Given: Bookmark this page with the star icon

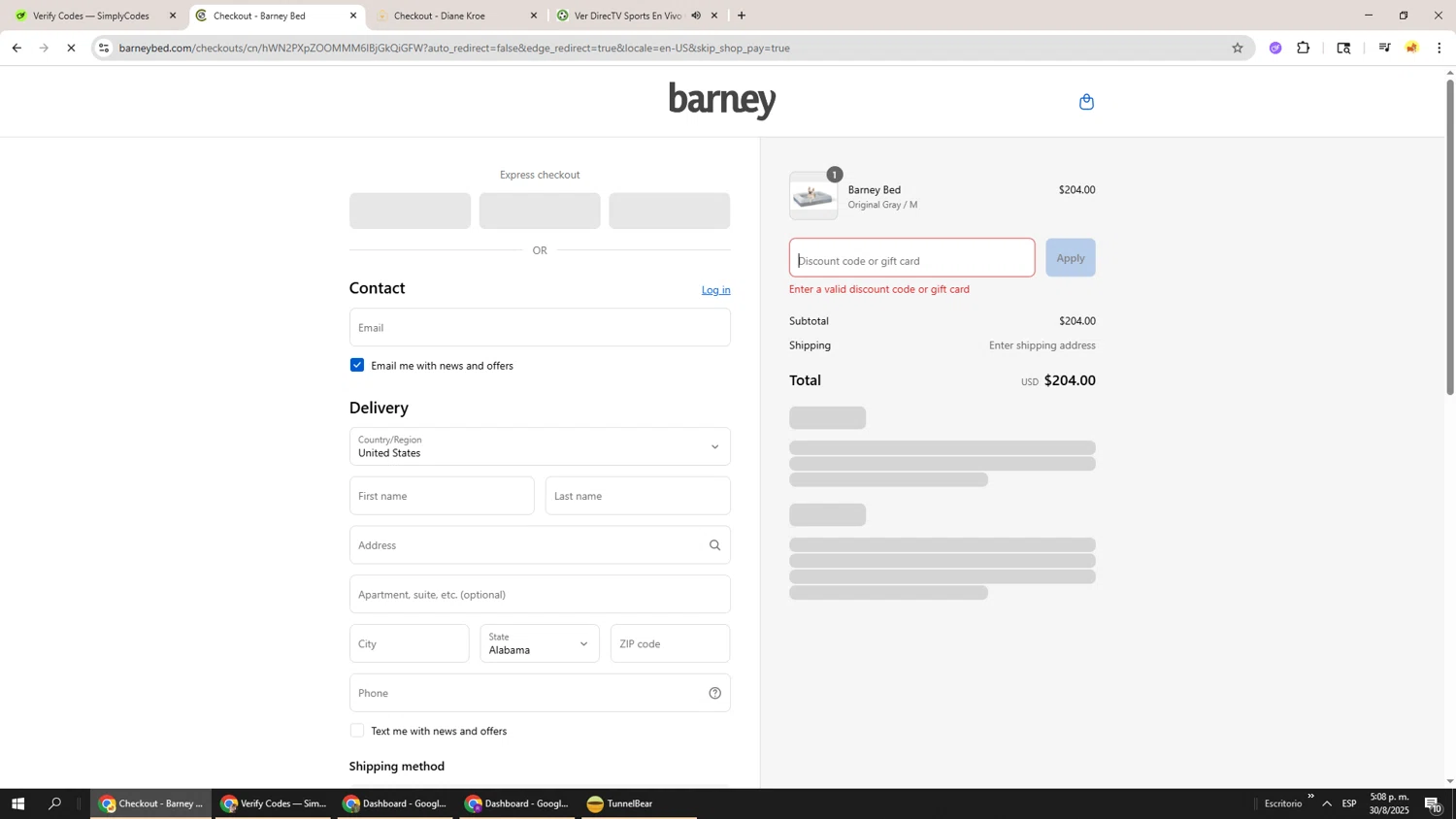Looking at the screenshot, I should point(1237,48).
